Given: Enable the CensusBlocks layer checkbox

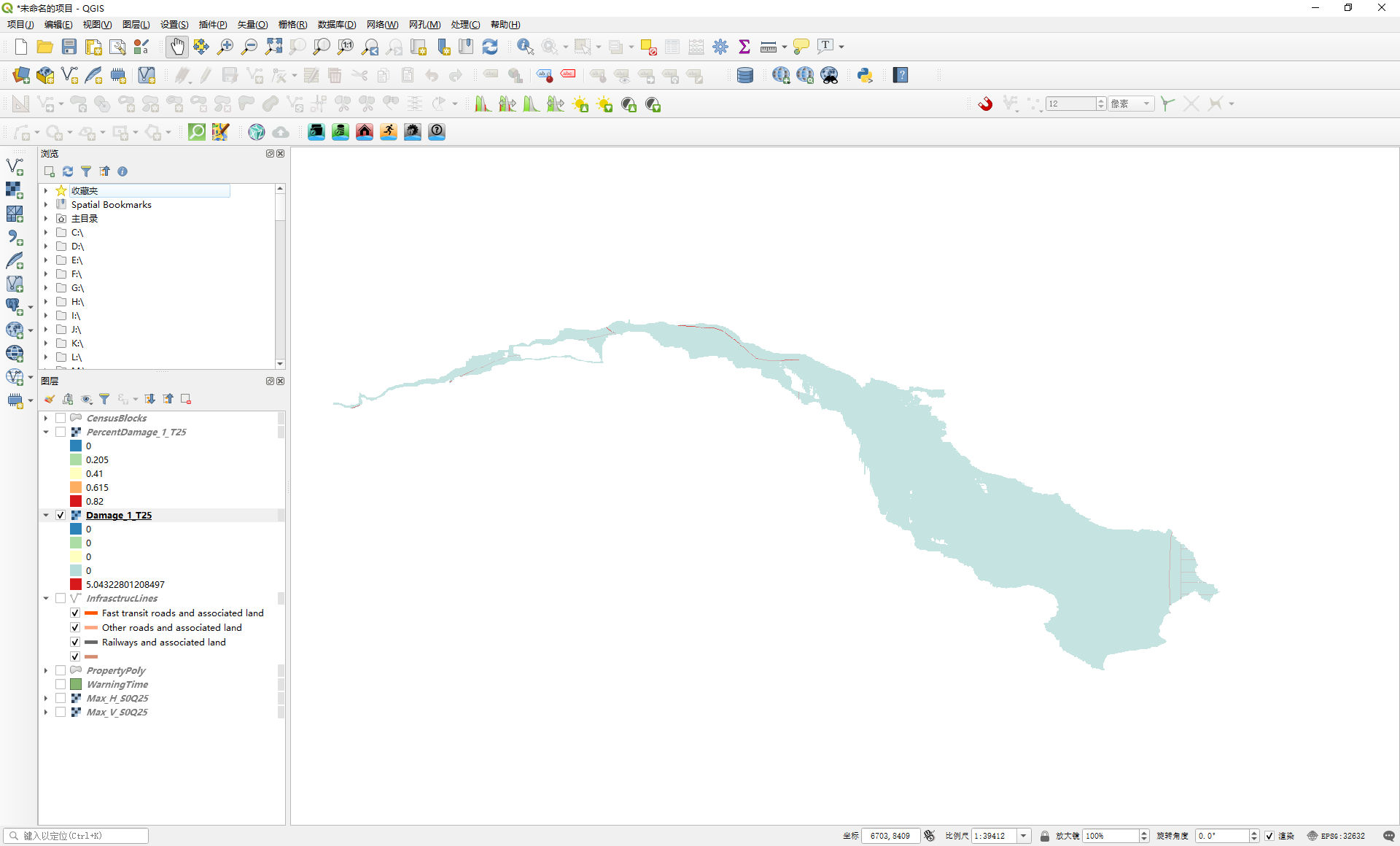Looking at the screenshot, I should (x=61, y=418).
